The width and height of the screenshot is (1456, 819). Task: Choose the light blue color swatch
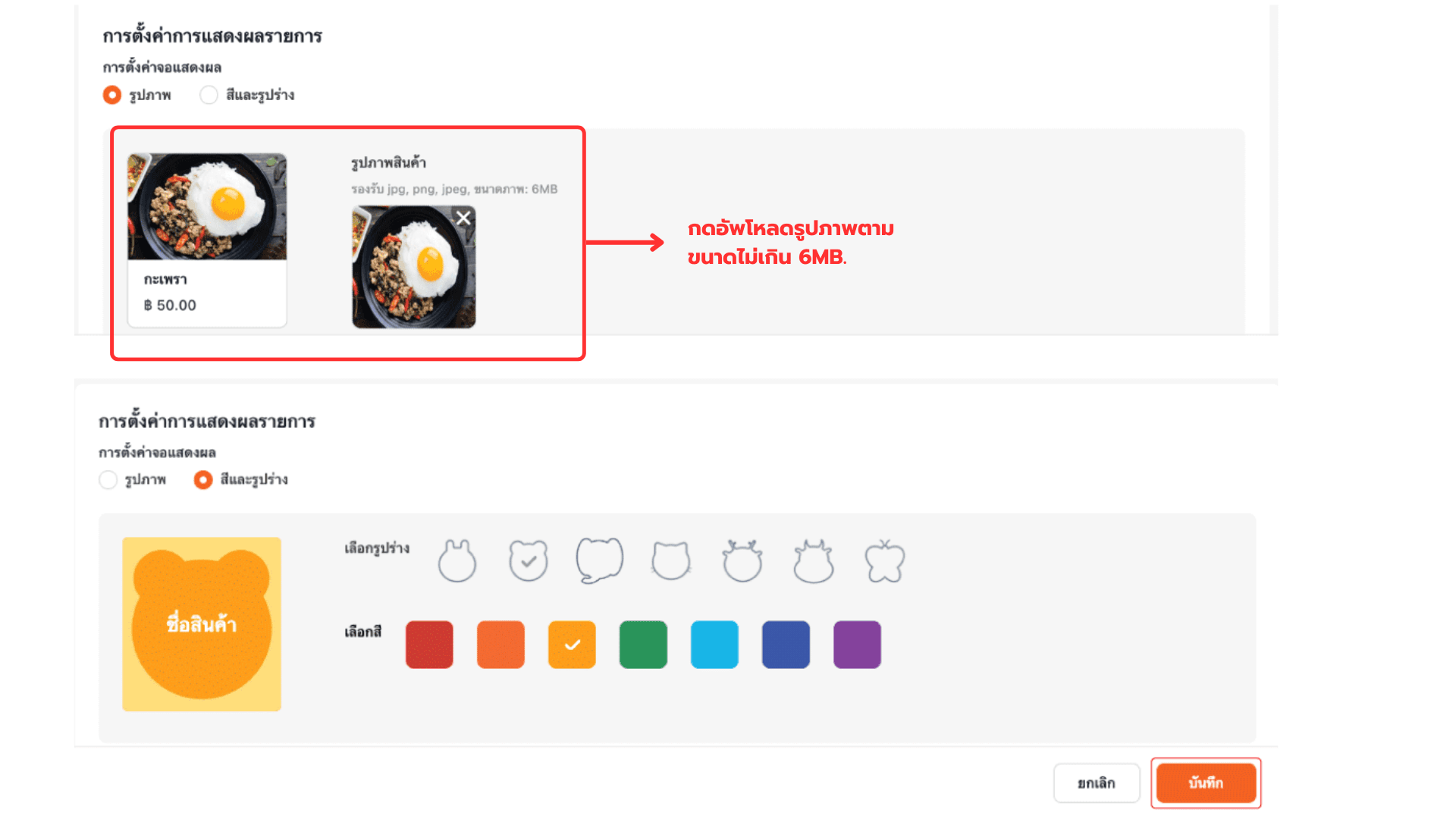[714, 645]
